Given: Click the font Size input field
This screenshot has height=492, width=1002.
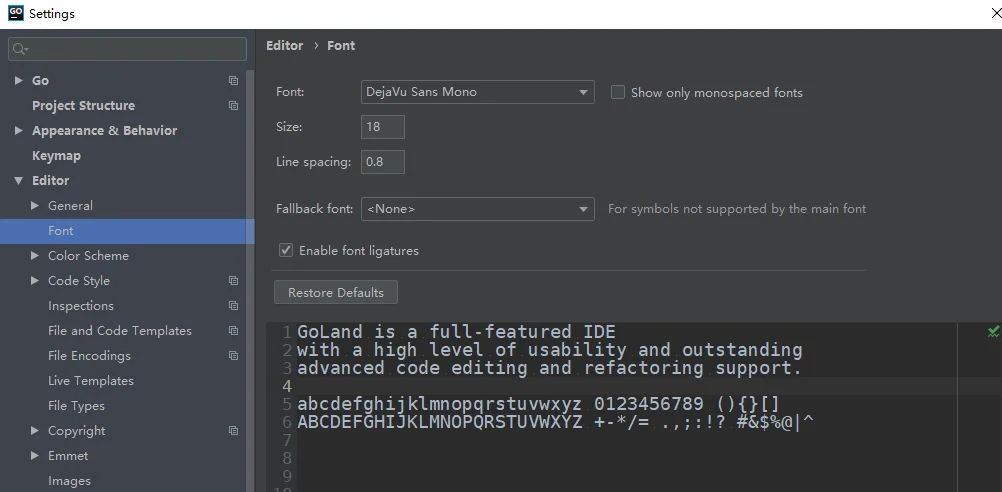Looking at the screenshot, I should (383, 127).
